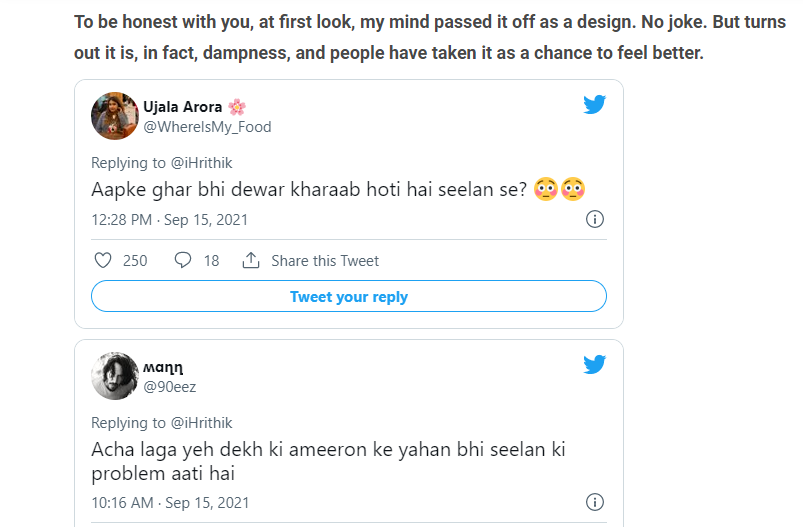The width and height of the screenshot is (803, 527).
Task: Open info icon on 90eez tweet
Action: (x=594, y=502)
